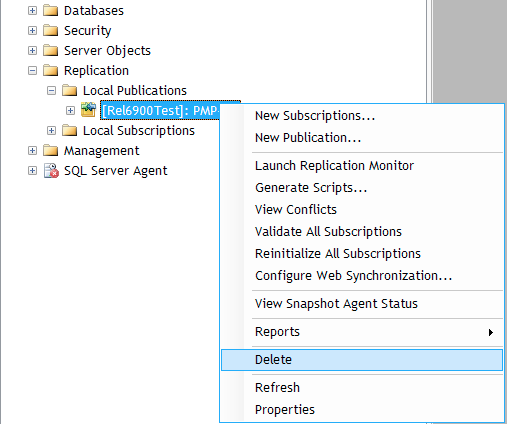Select the Security tree label
The height and width of the screenshot is (424, 507).
click(87, 31)
